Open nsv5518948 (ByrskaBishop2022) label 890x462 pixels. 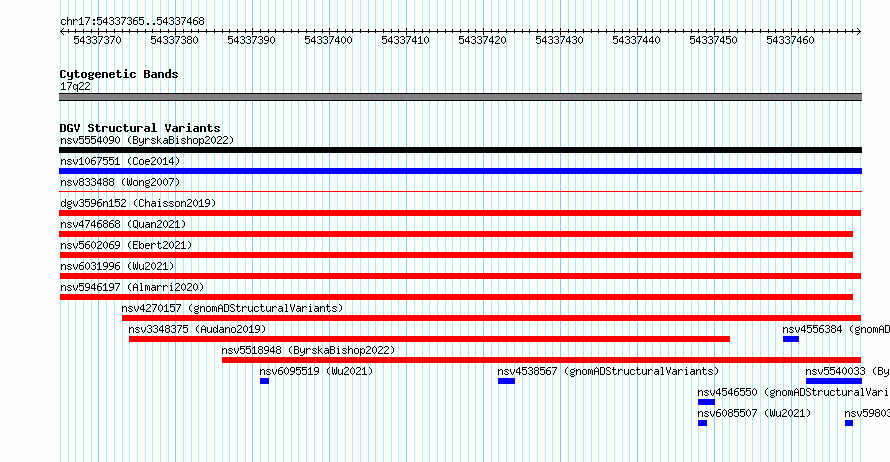tap(308, 350)
